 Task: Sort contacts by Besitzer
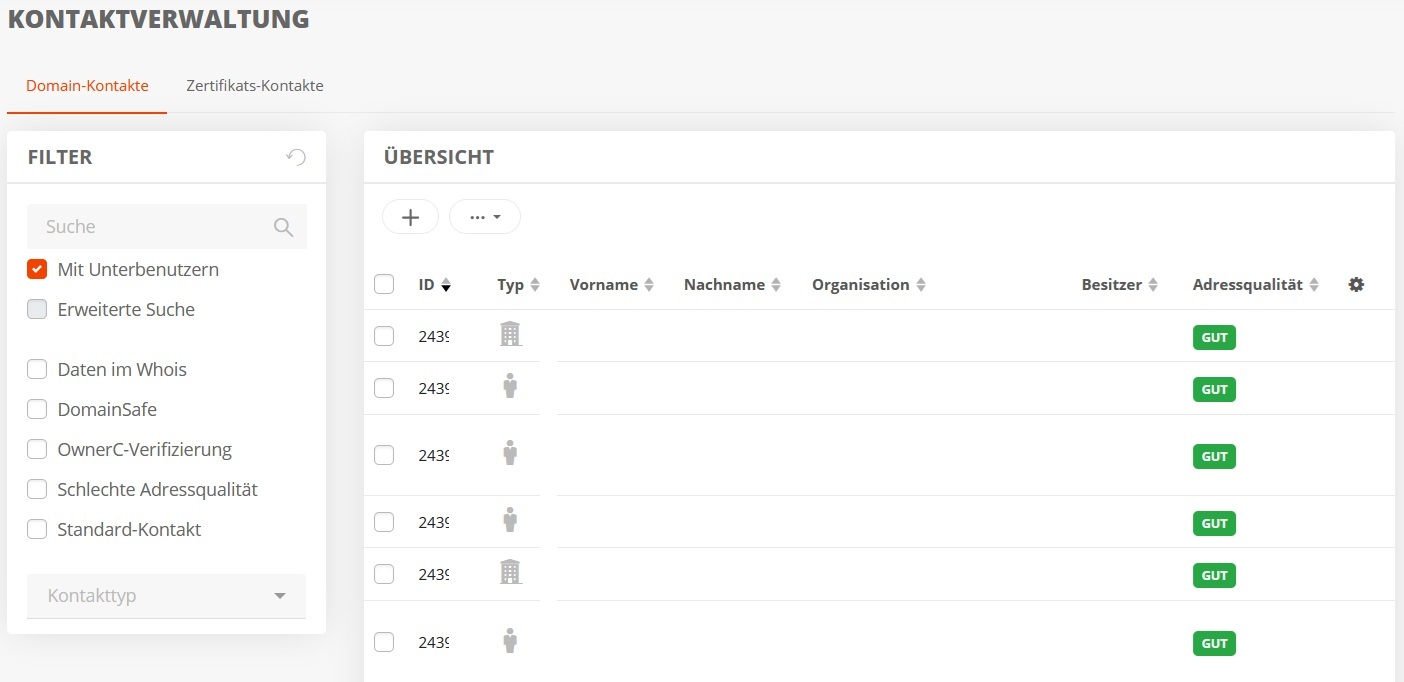point(1120,285)
